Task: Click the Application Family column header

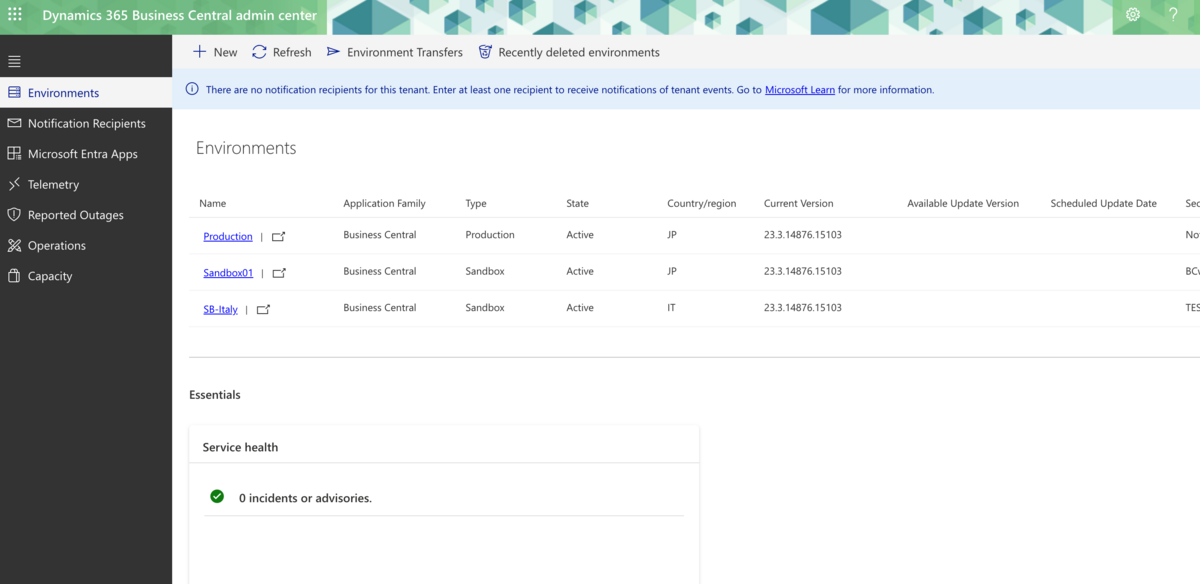Action: coord(384,203)
